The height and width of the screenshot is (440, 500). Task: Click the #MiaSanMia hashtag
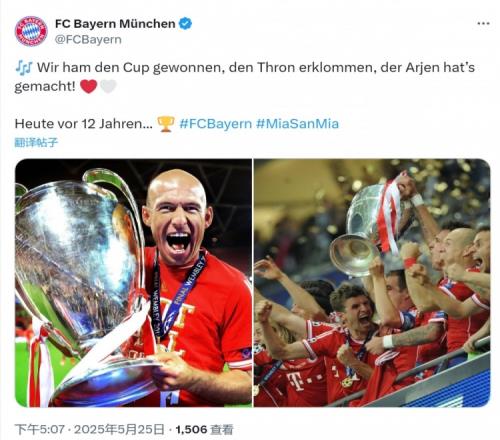(x=298, y=124)
